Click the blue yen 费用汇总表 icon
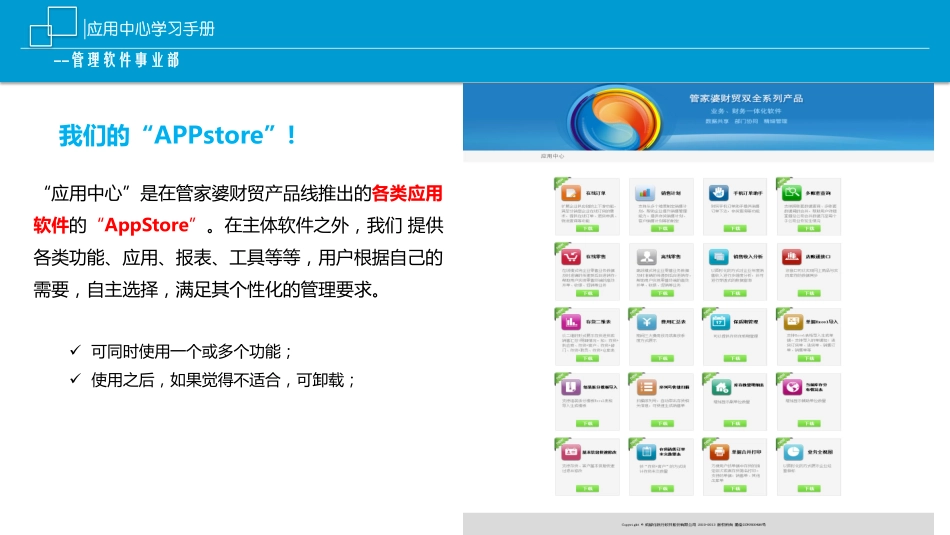Screen dimensions: 950x535 pos(646,322)
